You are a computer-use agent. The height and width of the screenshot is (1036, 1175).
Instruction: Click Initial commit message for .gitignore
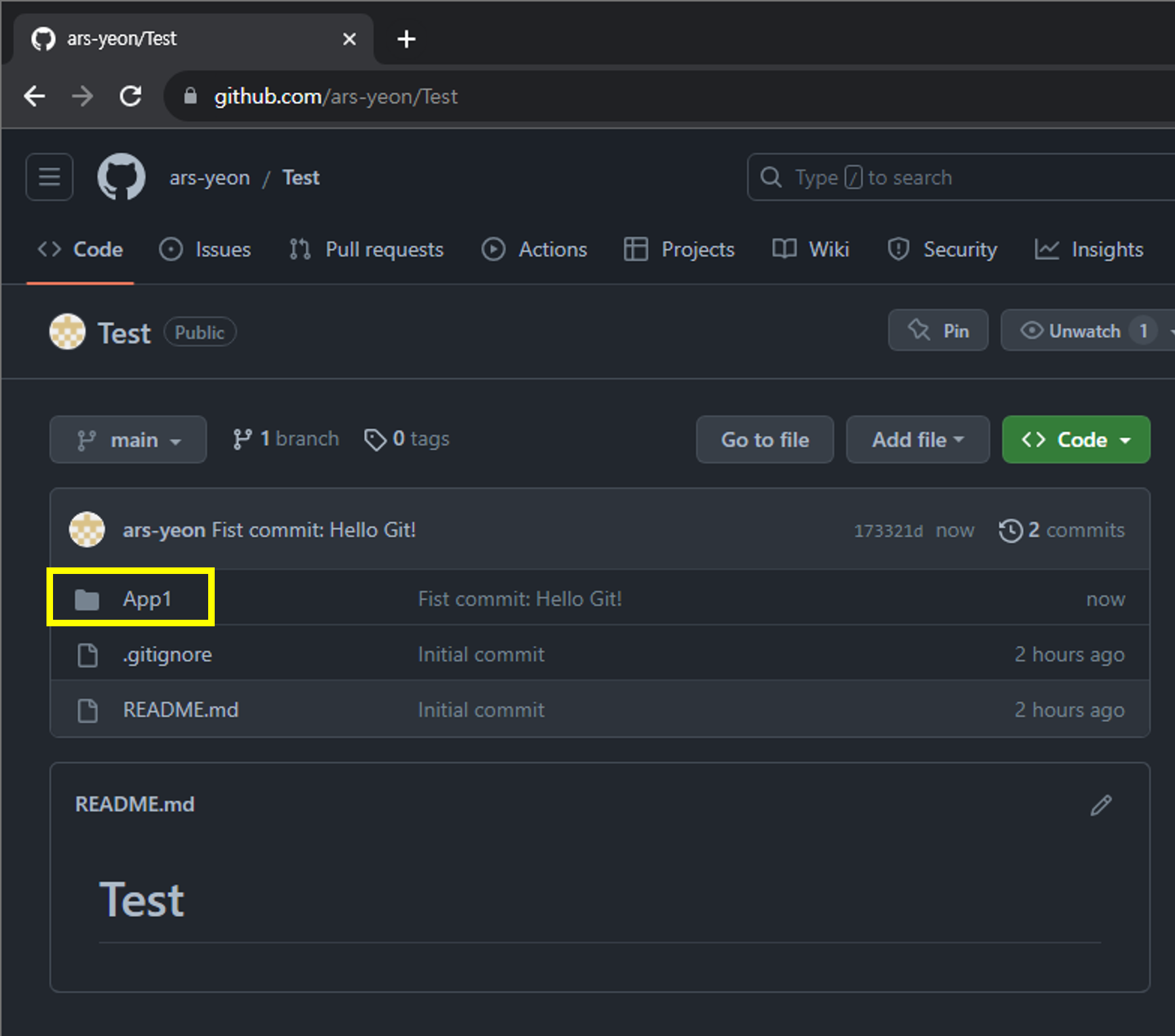coord(481,654)
